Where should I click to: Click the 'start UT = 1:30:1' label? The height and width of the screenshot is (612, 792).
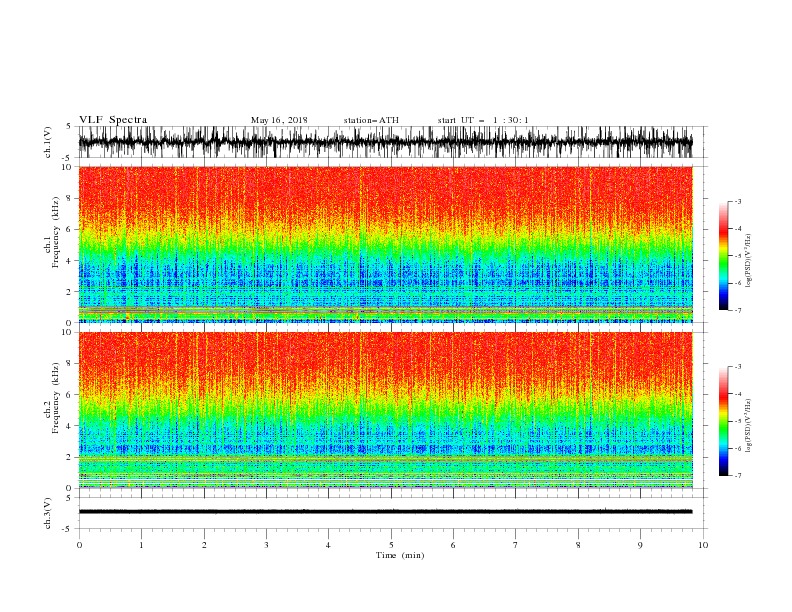pyautogui.click(x=483, y=120)
